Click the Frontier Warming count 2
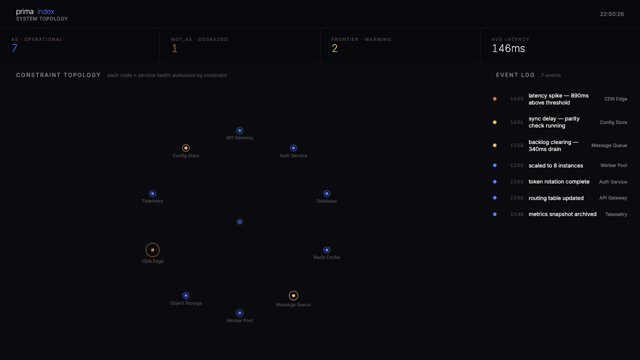 (335, 48)
